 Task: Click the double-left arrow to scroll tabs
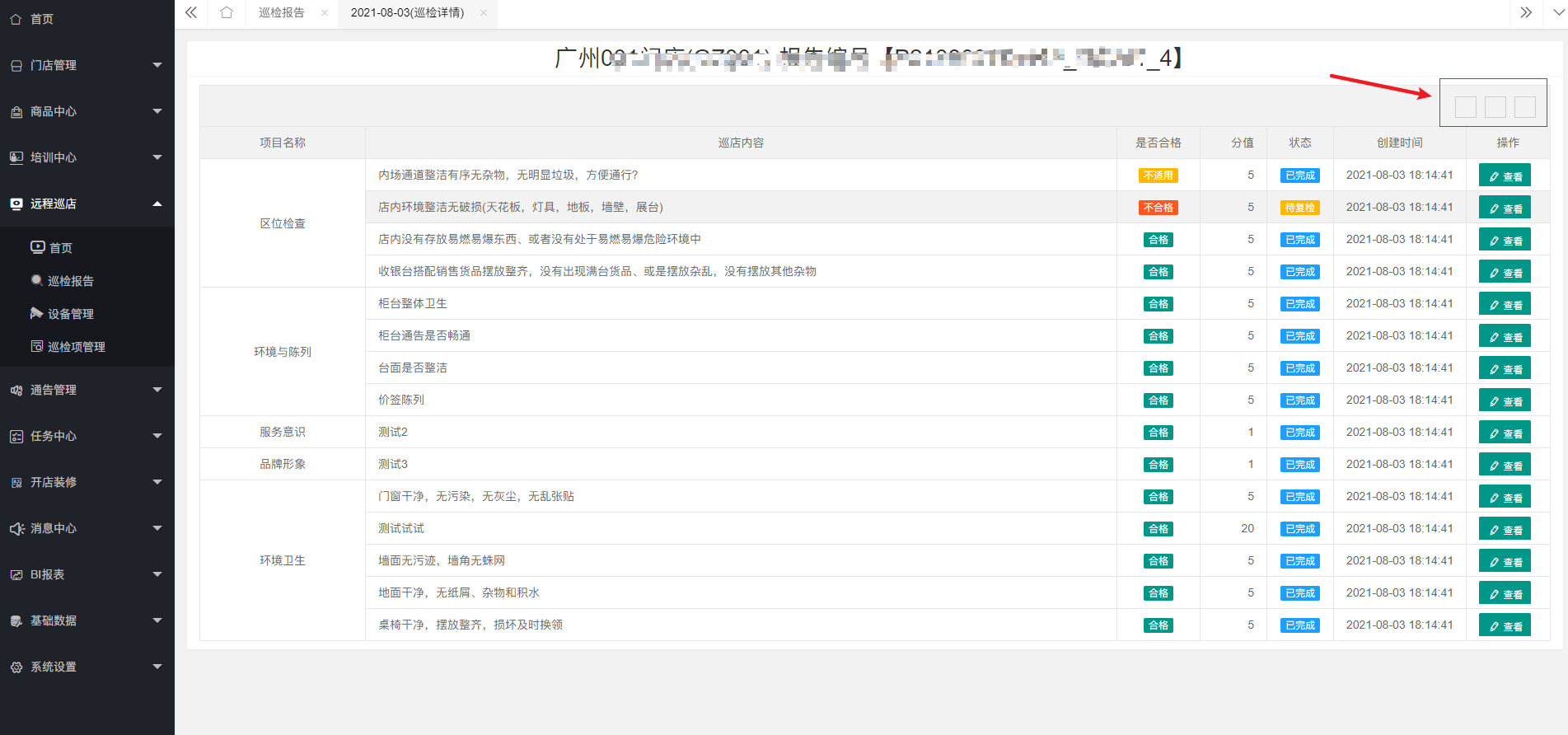pos(191,12)
